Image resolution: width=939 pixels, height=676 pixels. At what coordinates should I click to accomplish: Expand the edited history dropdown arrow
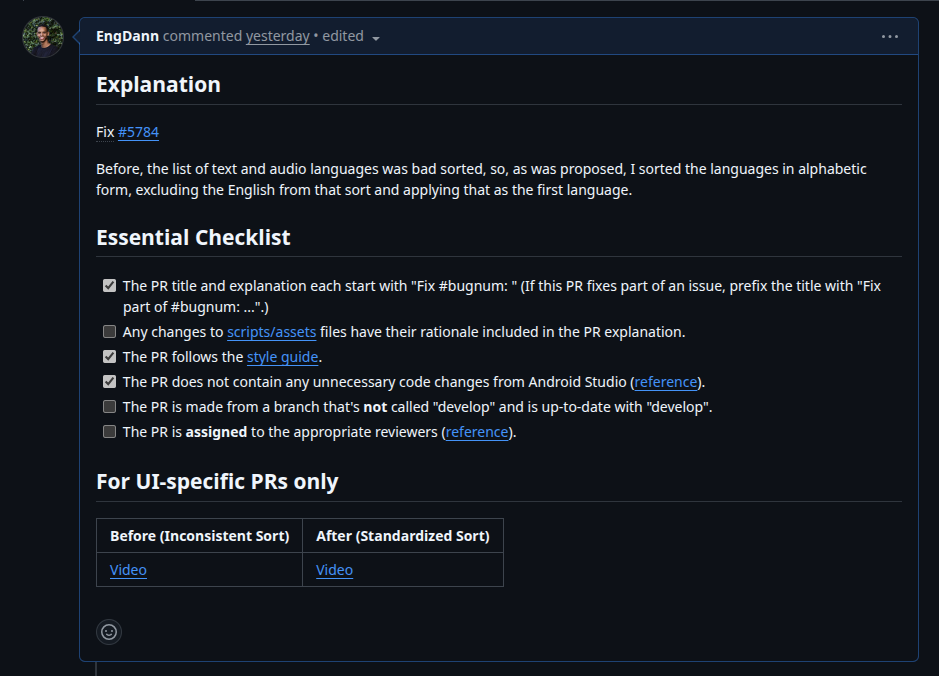(x=376, y=38)
